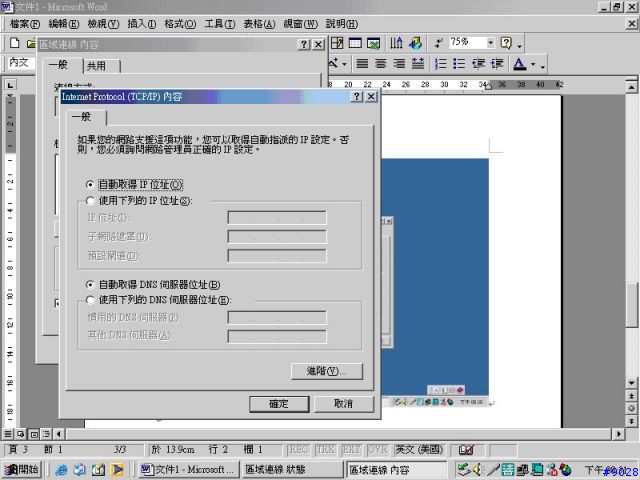Click the Word vertical scrollbar thumb
This screenshot has width=640, height=480.
pyautogui.click(x=631, y=304)
